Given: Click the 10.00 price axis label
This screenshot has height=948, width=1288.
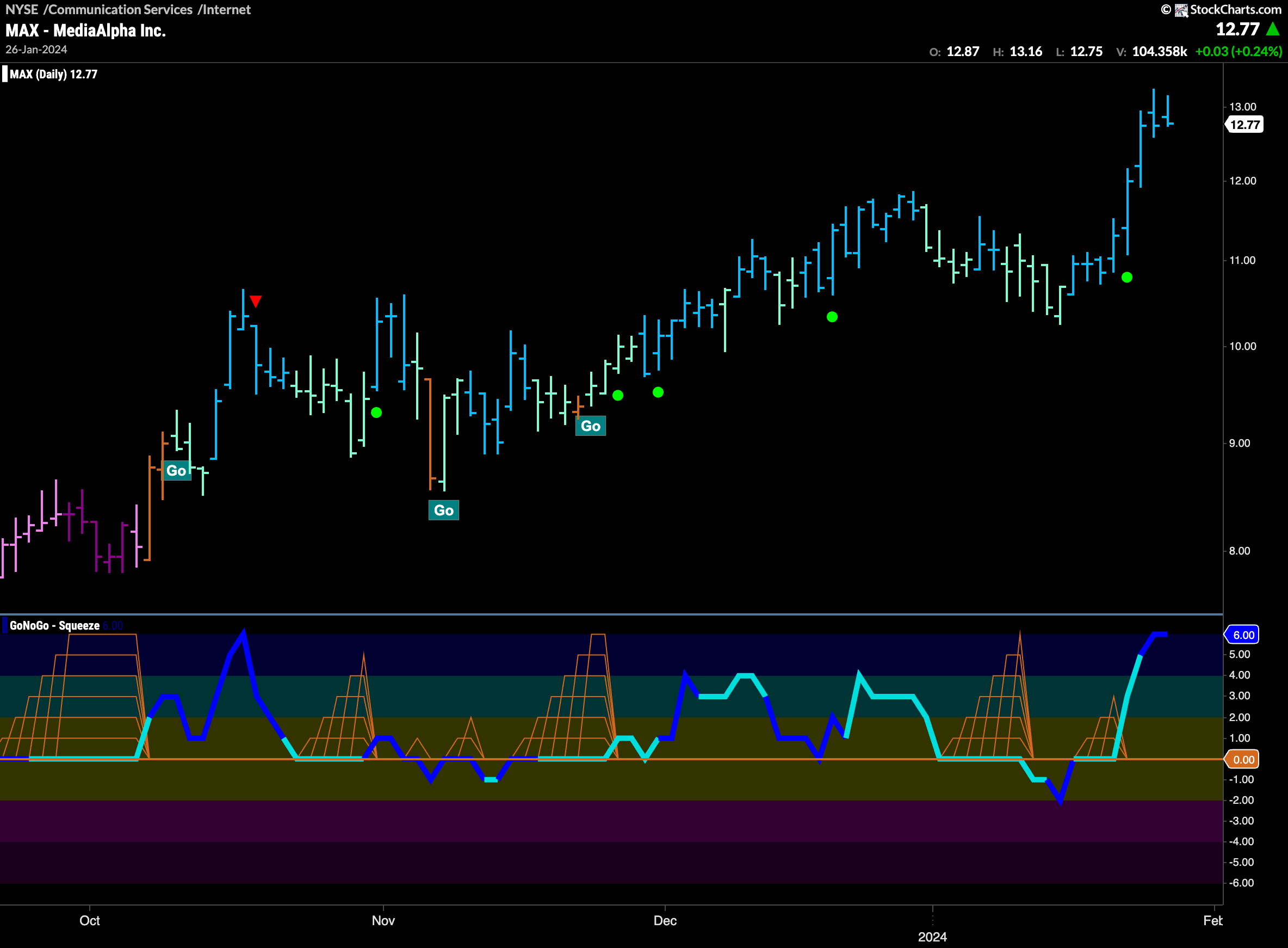Looking at the screenshot, I should (1242, 346).
